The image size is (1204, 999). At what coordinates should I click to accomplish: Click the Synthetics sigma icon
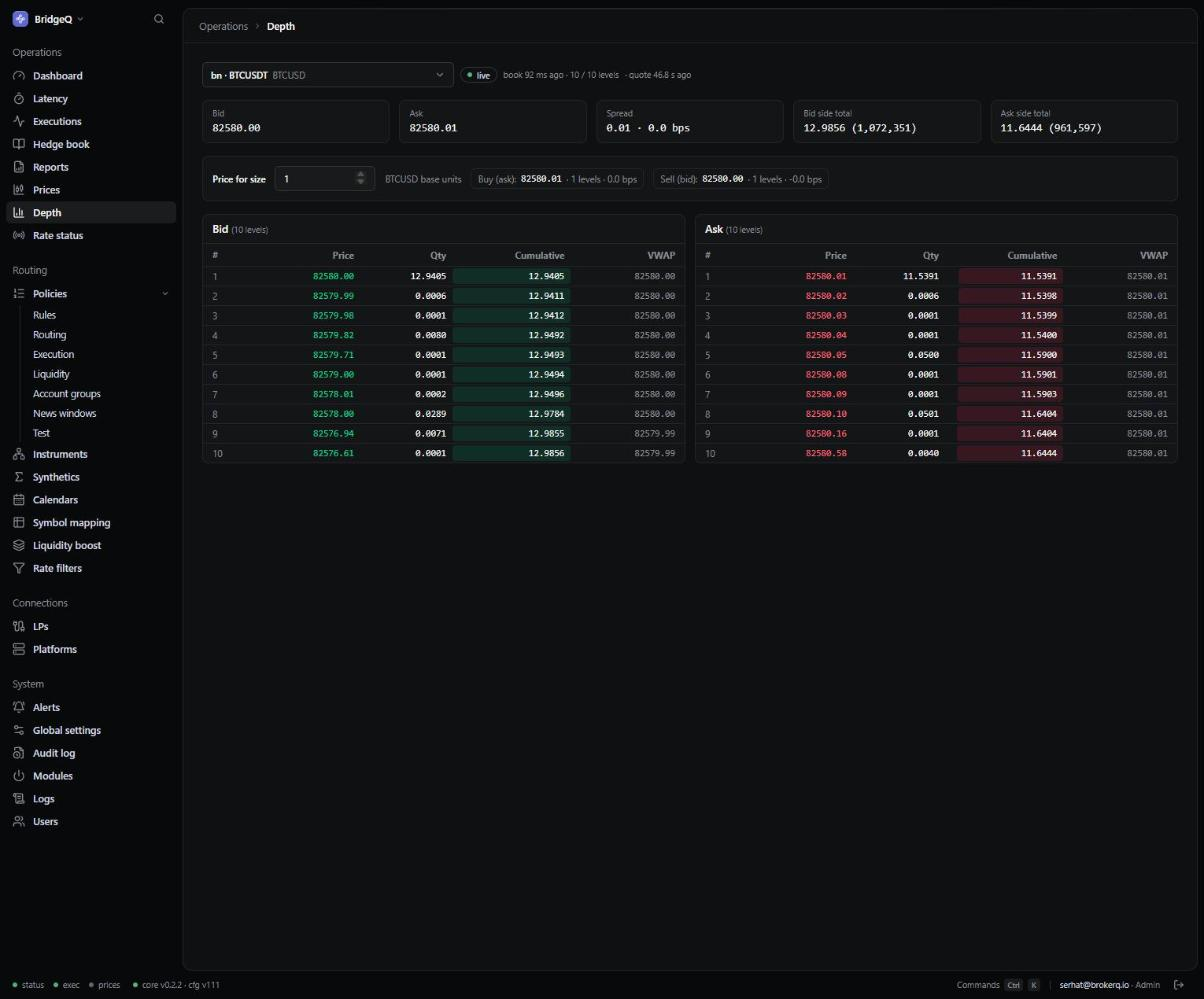tap(19, 477)
